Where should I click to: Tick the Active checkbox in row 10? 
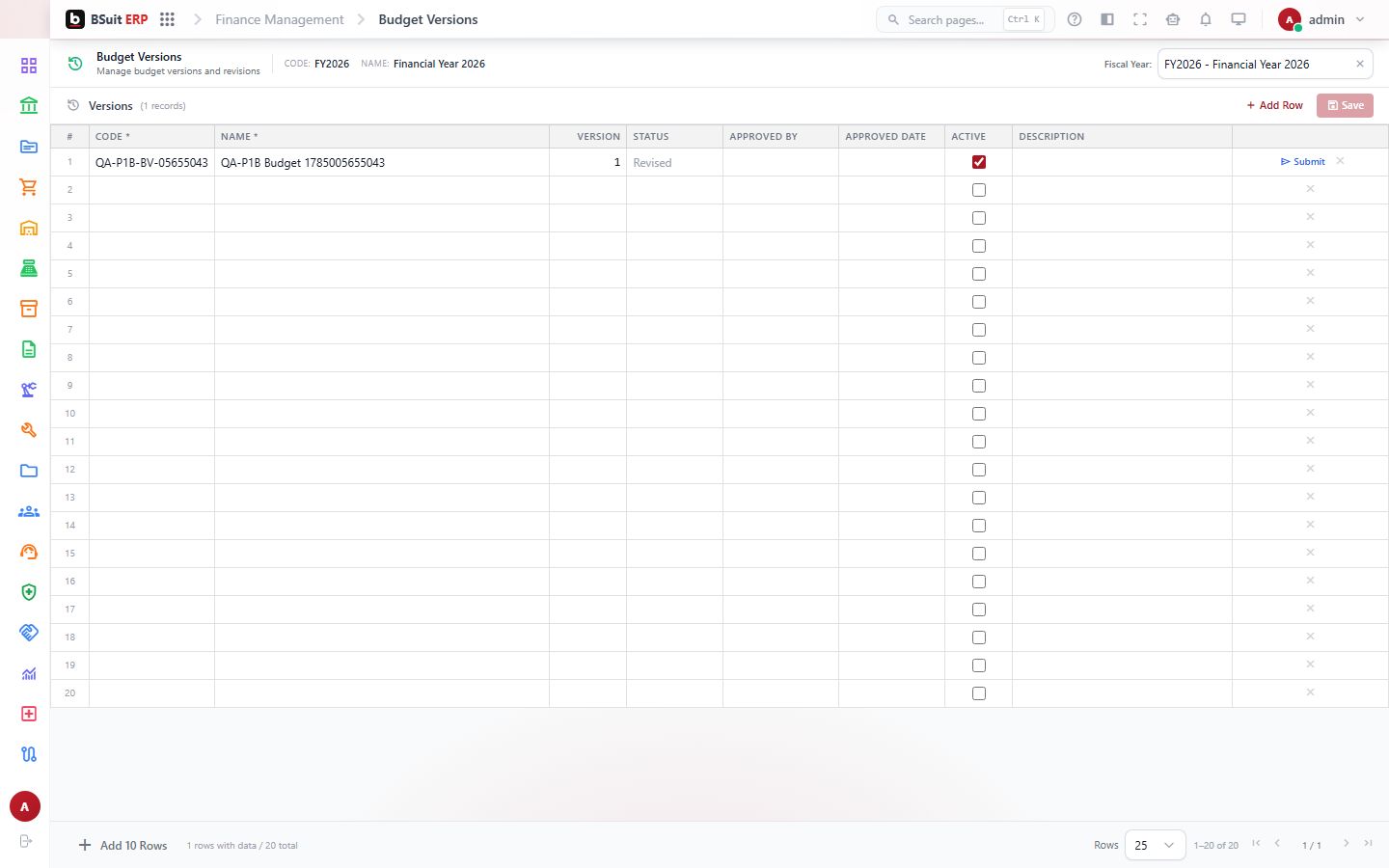tap(979, 414)
